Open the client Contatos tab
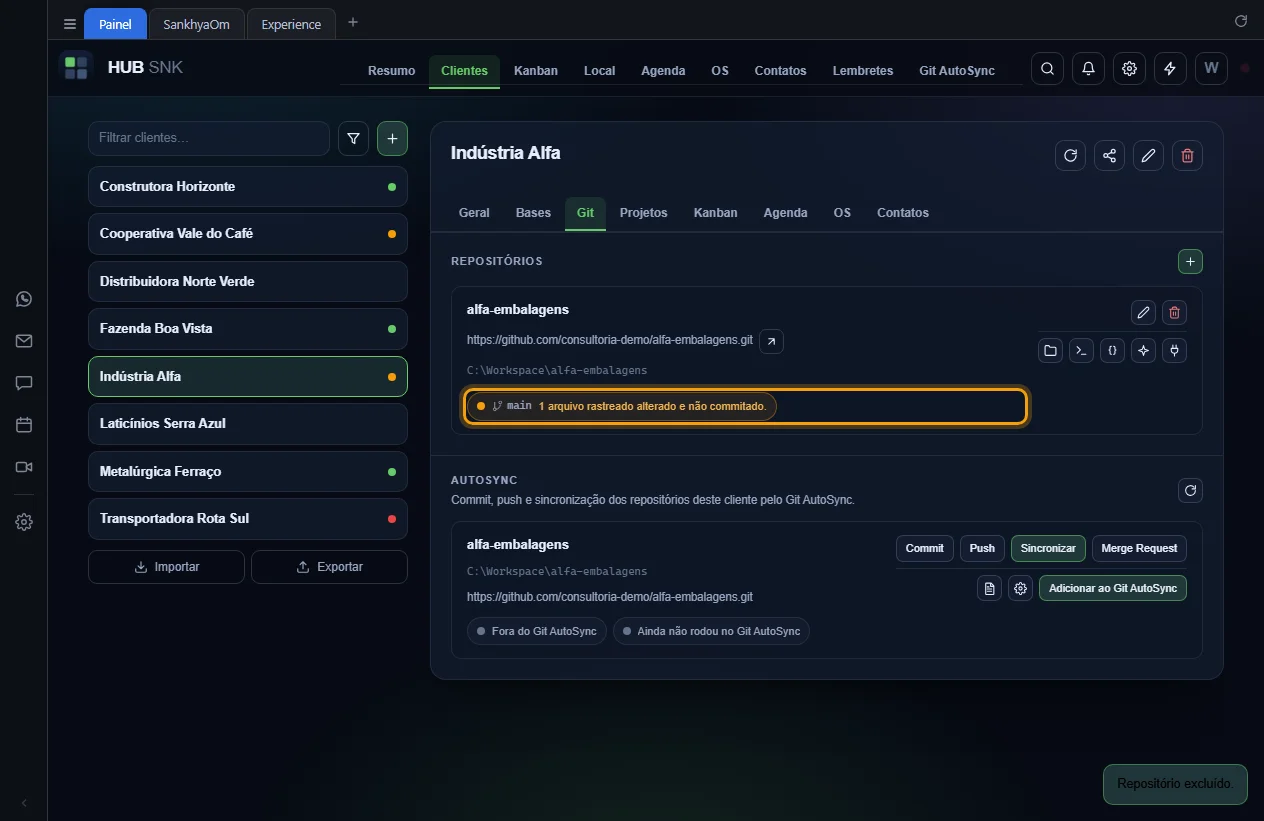Viewport: 1264px width, 821px height. [x=903, y=213]
